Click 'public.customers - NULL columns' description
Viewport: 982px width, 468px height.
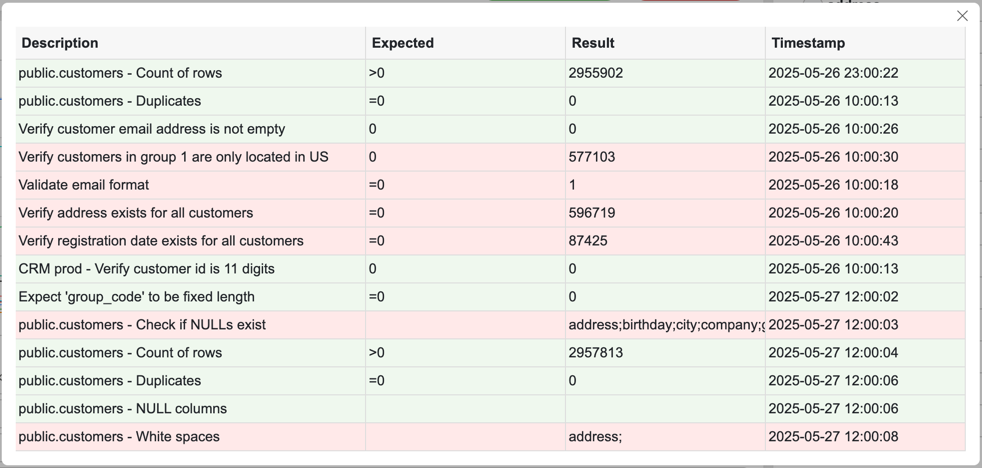[x=123, y=409]
